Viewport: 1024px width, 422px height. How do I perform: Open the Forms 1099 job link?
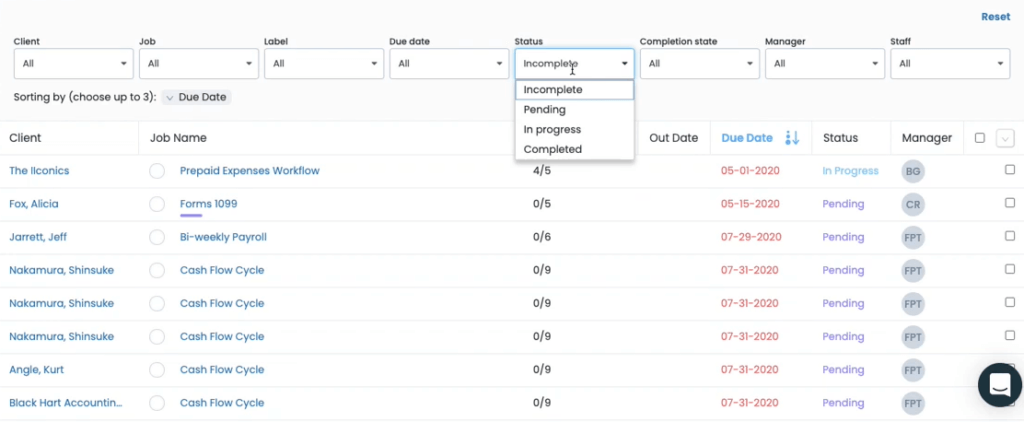pyautogui.click(x=208, y=204)
